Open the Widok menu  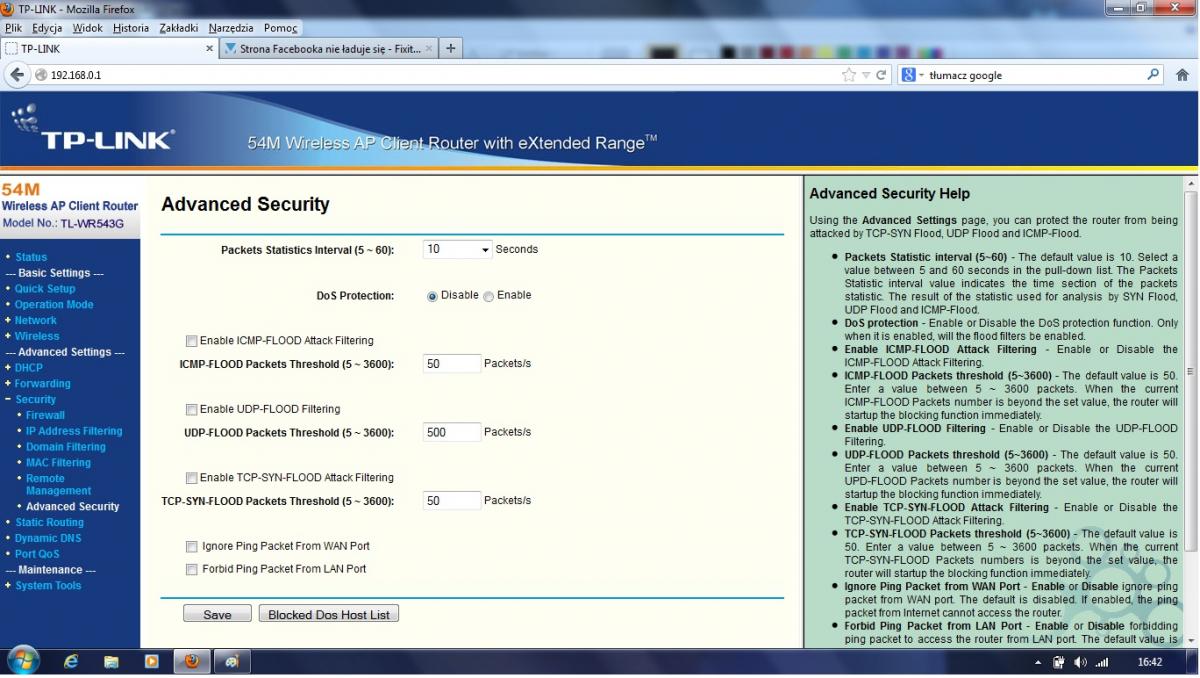[87, 28]
